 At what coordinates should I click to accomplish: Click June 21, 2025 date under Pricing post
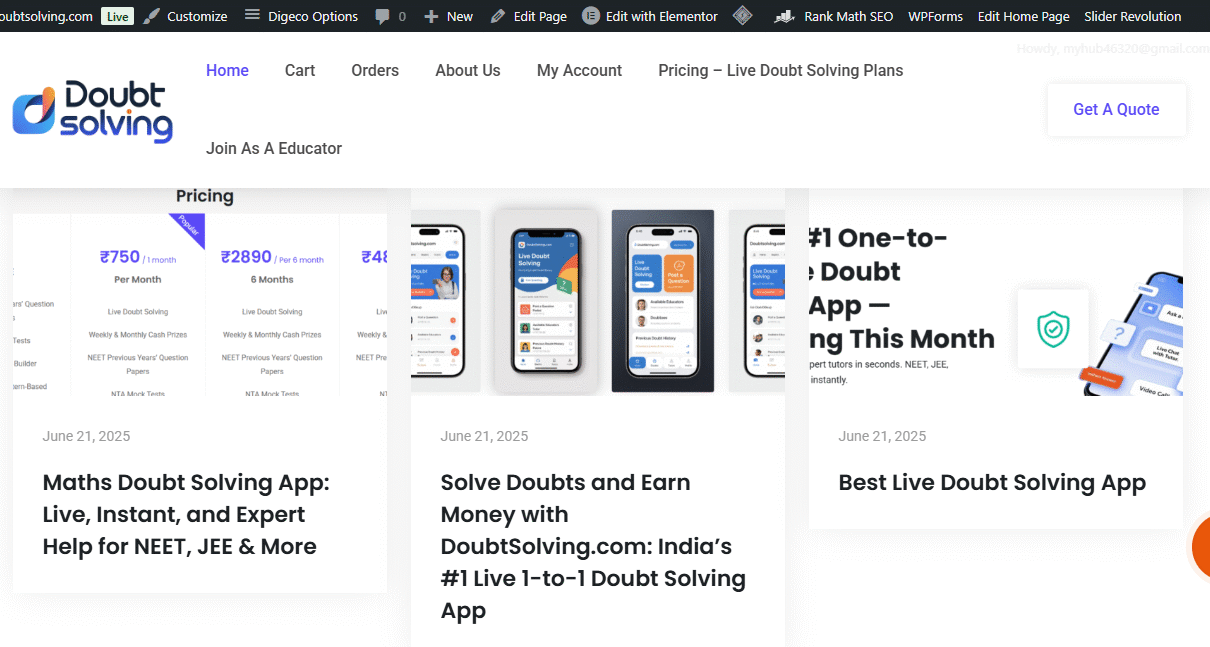(x=86, y=436)
